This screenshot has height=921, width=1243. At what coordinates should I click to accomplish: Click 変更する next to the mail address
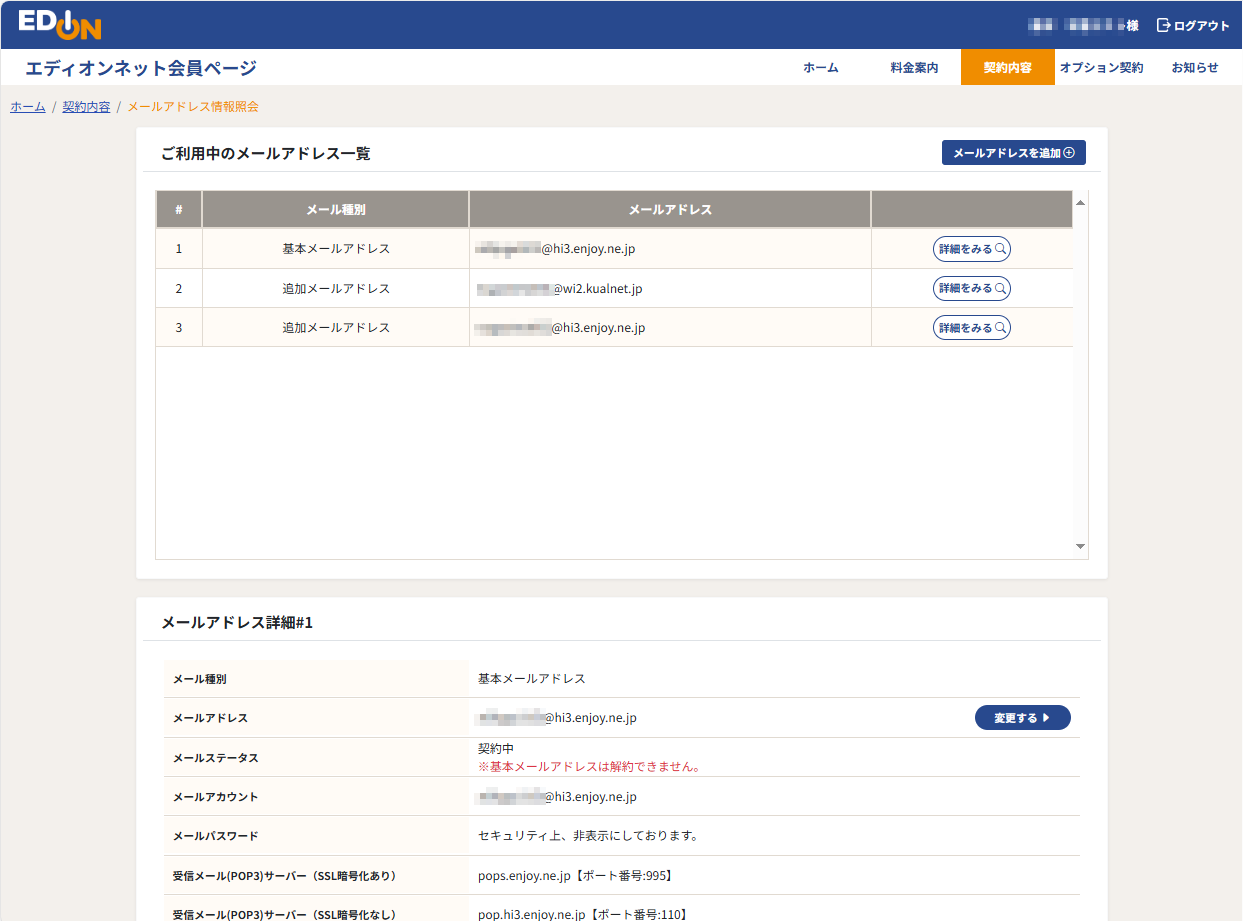click(1022, 717)
